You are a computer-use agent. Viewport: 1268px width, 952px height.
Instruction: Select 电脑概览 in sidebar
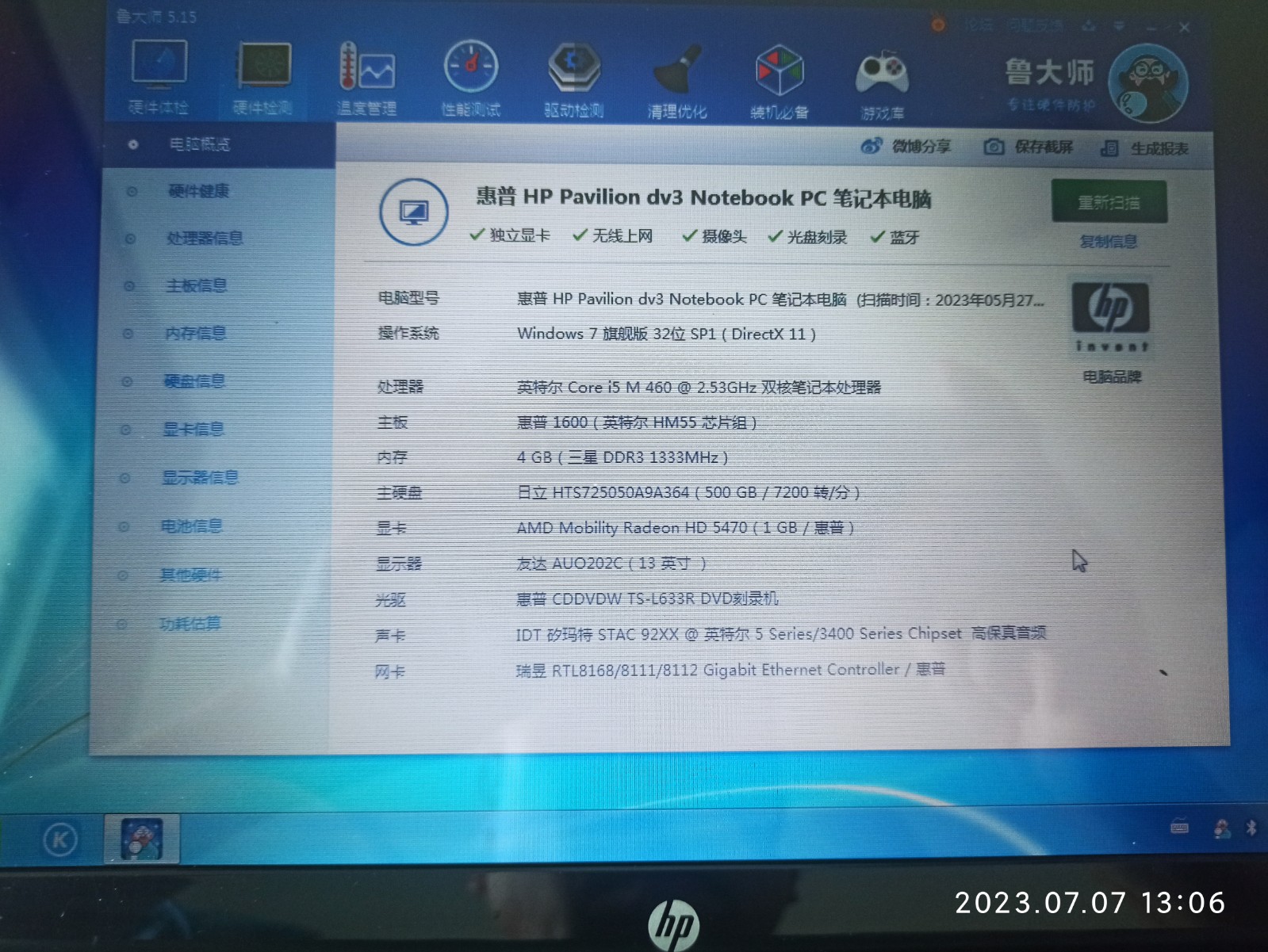tap(220, 144)
